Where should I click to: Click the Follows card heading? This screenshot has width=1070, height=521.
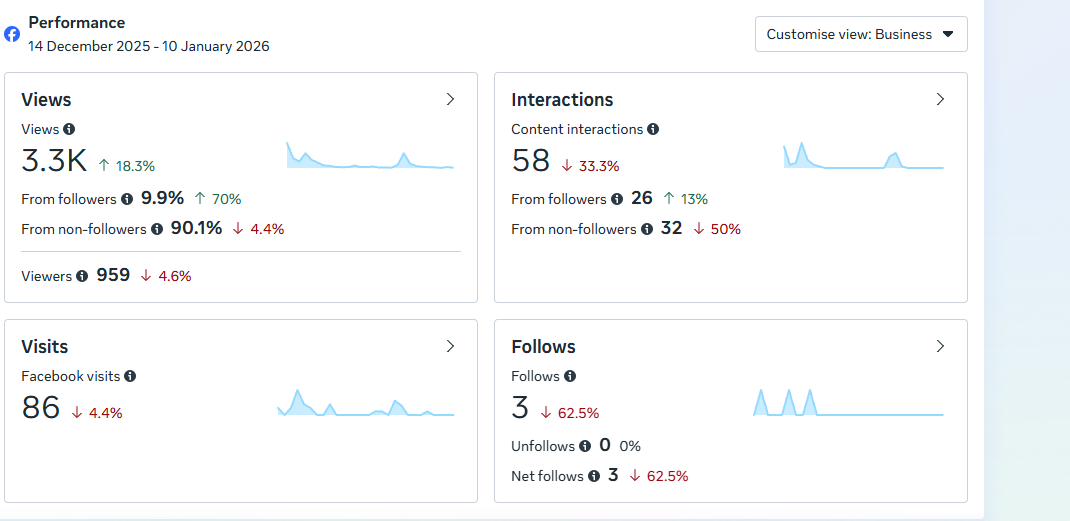pos(543,347)
